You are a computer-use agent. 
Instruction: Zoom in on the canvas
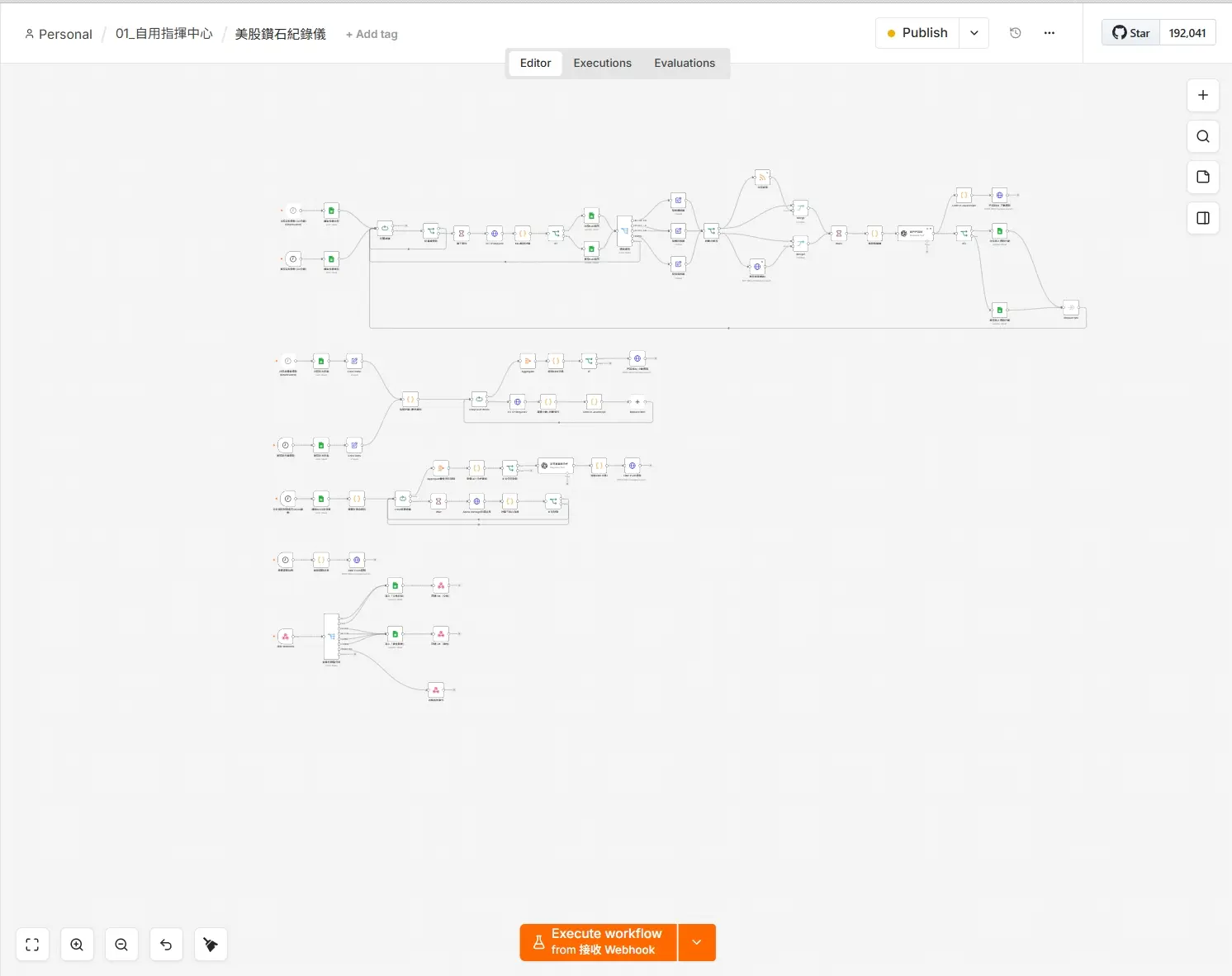[x=77, y=945]
